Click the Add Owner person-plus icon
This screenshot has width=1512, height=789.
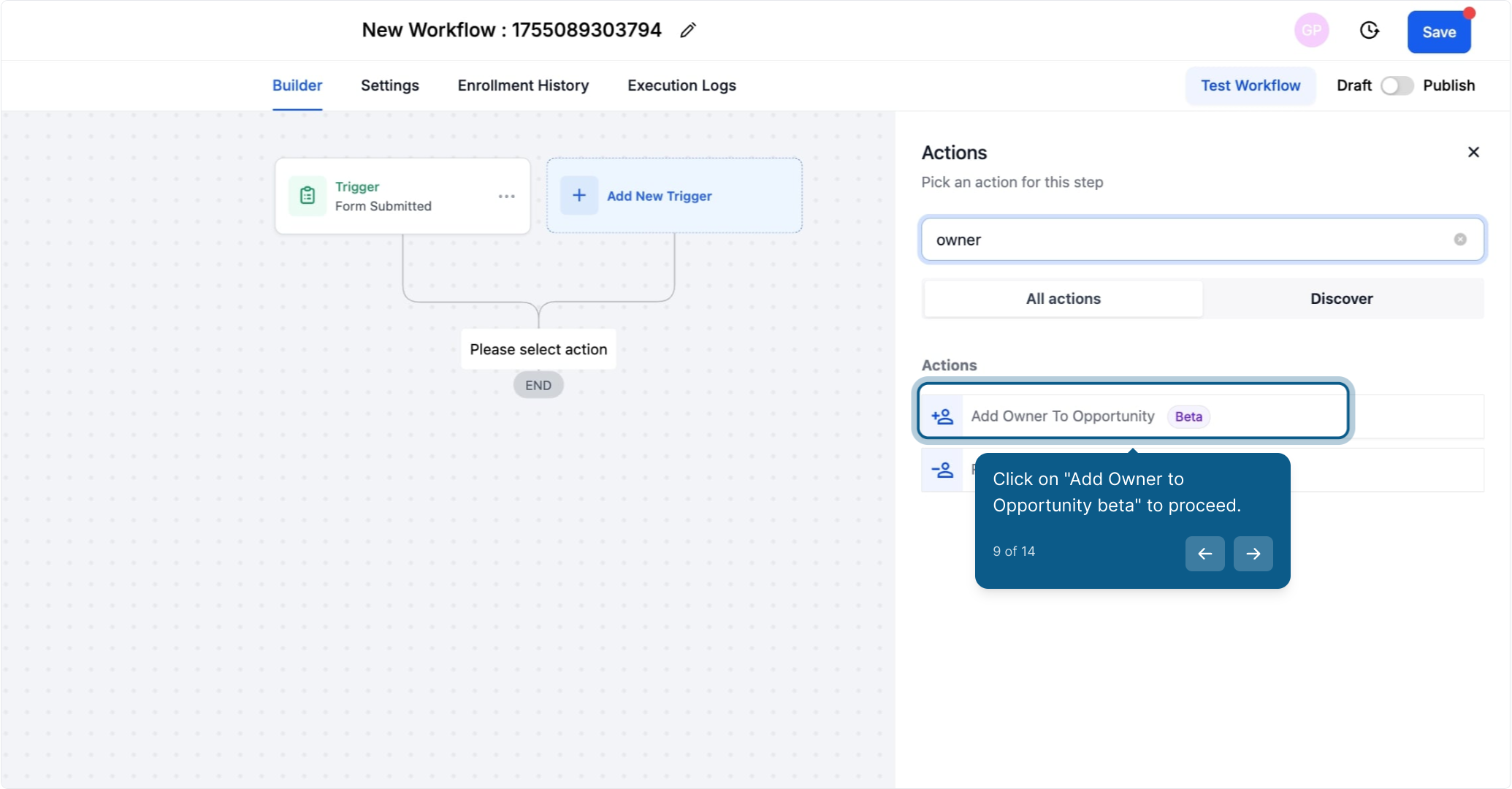[x=942, y=416]
